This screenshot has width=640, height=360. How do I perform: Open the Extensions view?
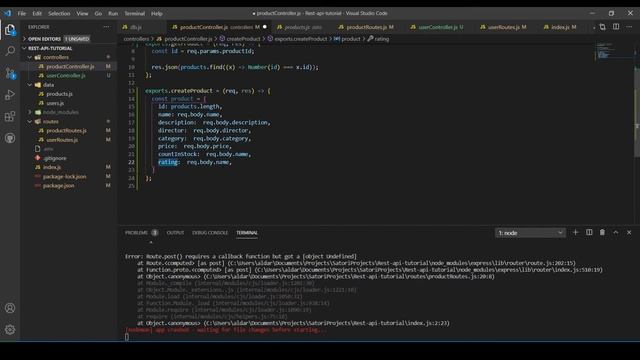[x=10, y=117]
